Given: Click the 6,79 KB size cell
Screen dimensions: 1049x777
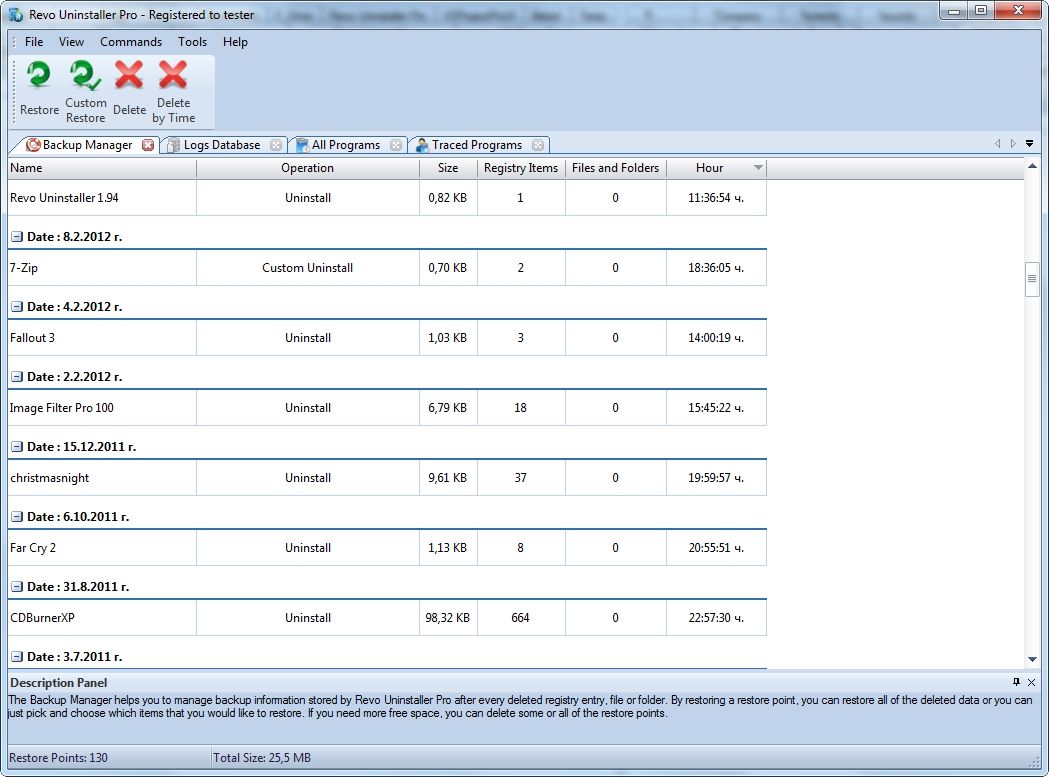Looking at the screenshot, I should 448,408.
